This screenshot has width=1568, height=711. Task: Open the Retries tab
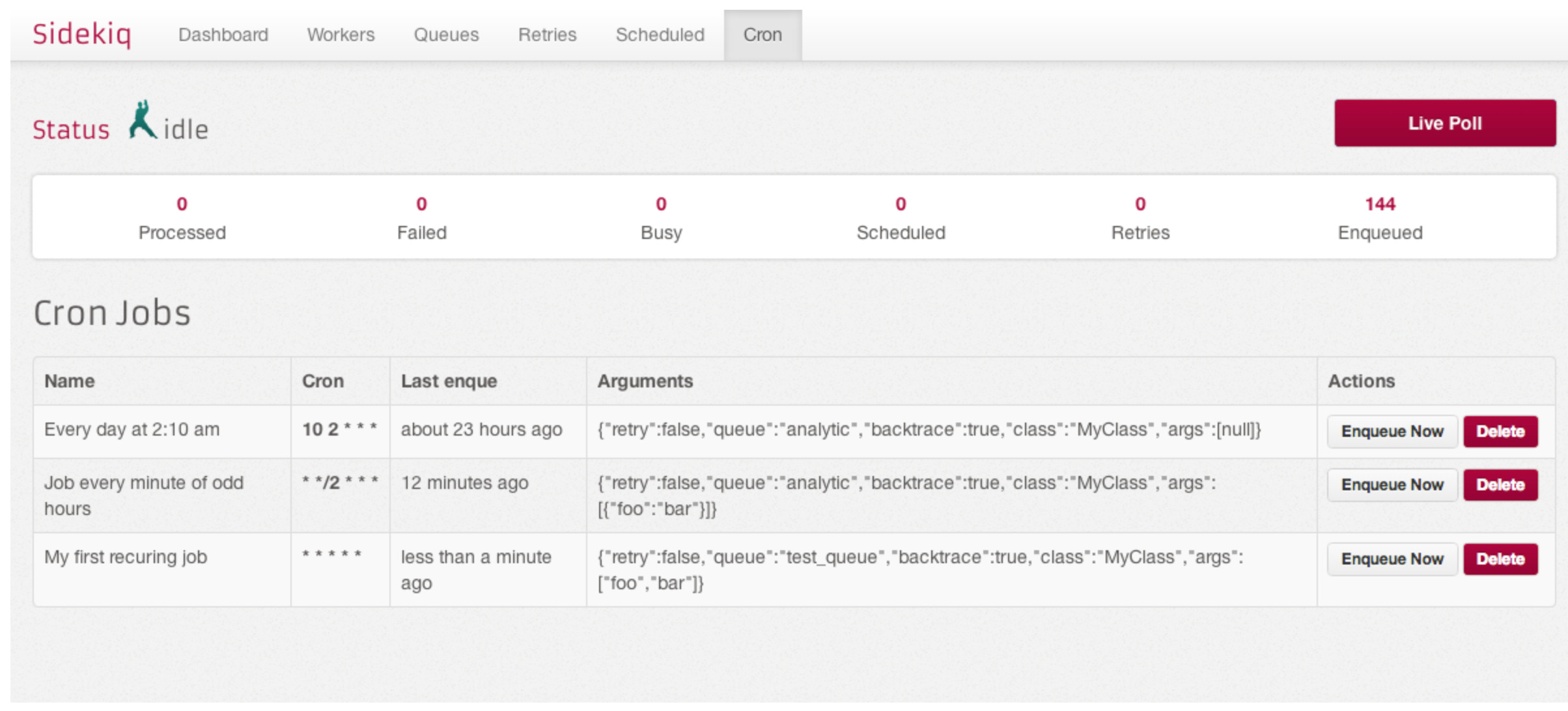[x=546, y=35]
